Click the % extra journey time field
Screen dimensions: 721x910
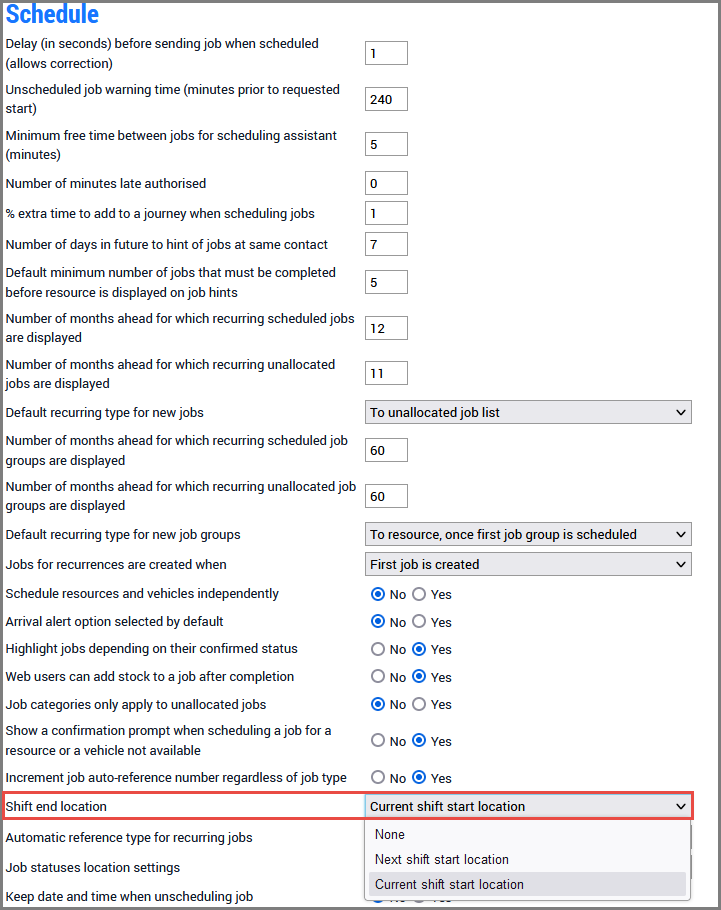386,213
